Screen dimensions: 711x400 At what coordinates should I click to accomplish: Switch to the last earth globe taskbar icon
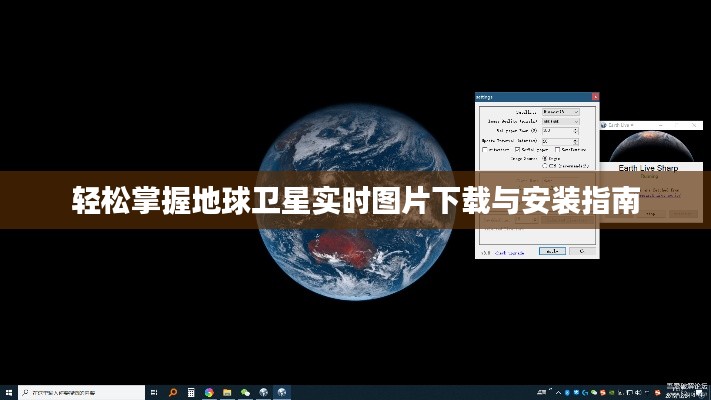(x=283, y=392)
